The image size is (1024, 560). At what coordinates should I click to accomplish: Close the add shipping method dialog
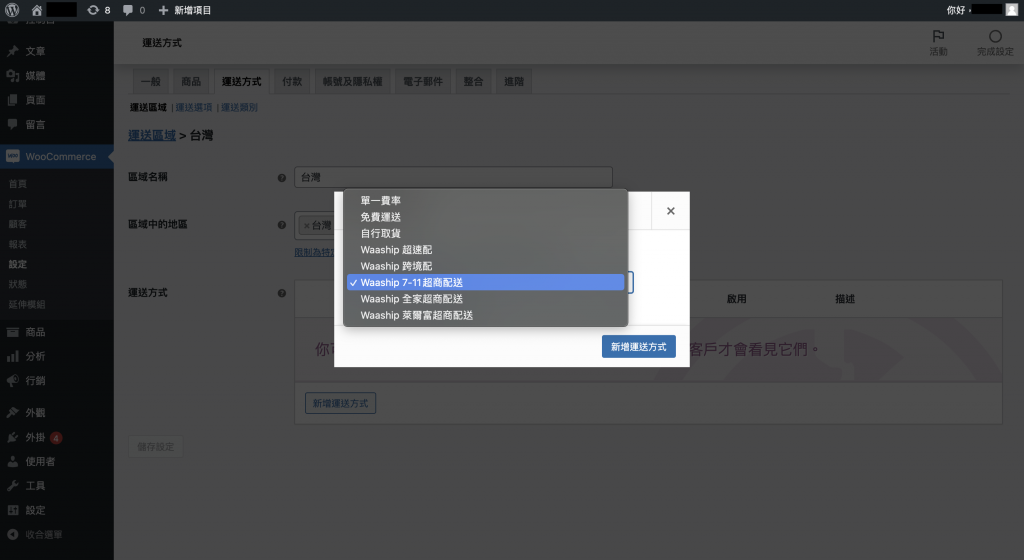tap(670, 211)
